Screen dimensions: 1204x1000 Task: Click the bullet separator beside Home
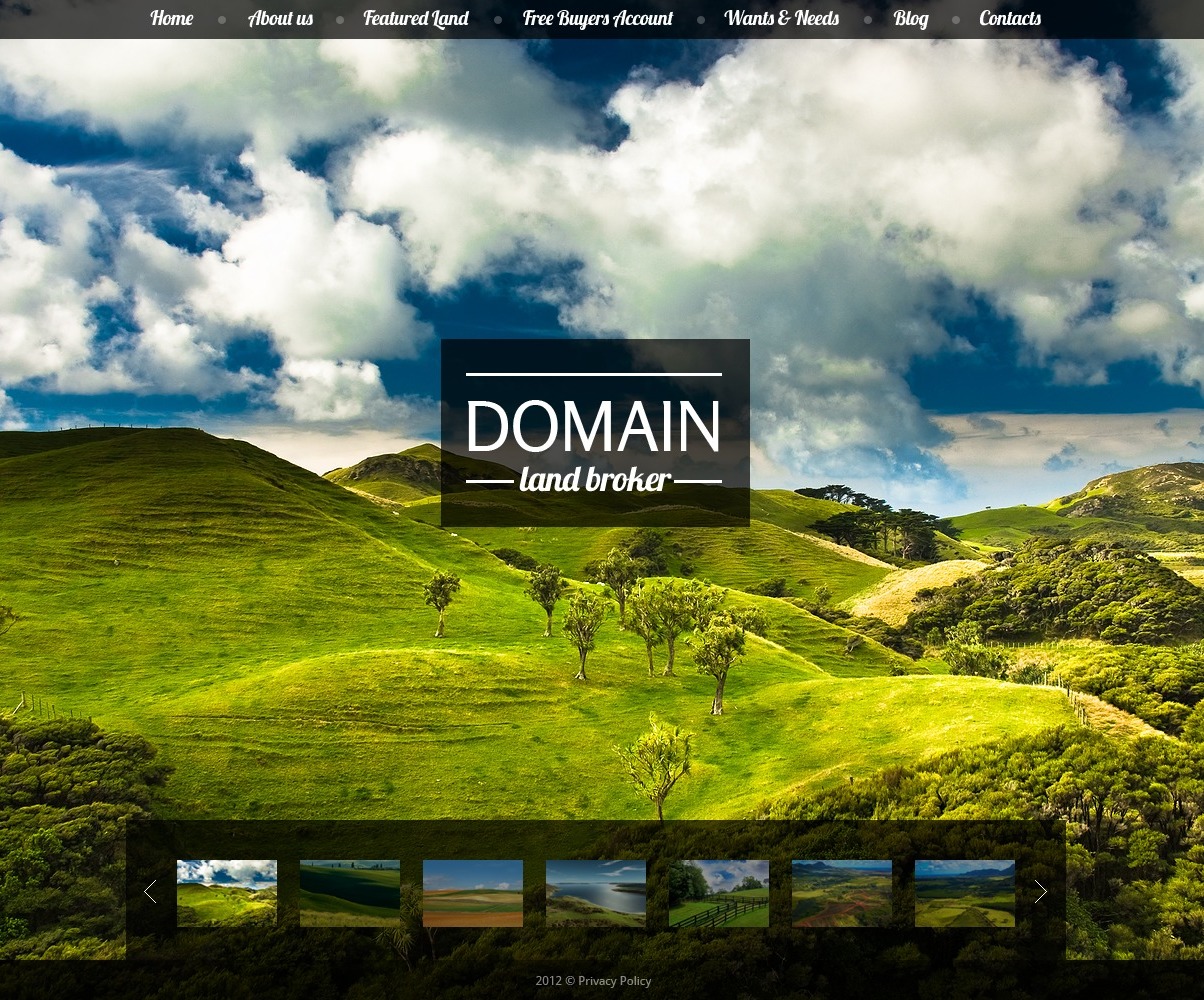pos(221,18)
